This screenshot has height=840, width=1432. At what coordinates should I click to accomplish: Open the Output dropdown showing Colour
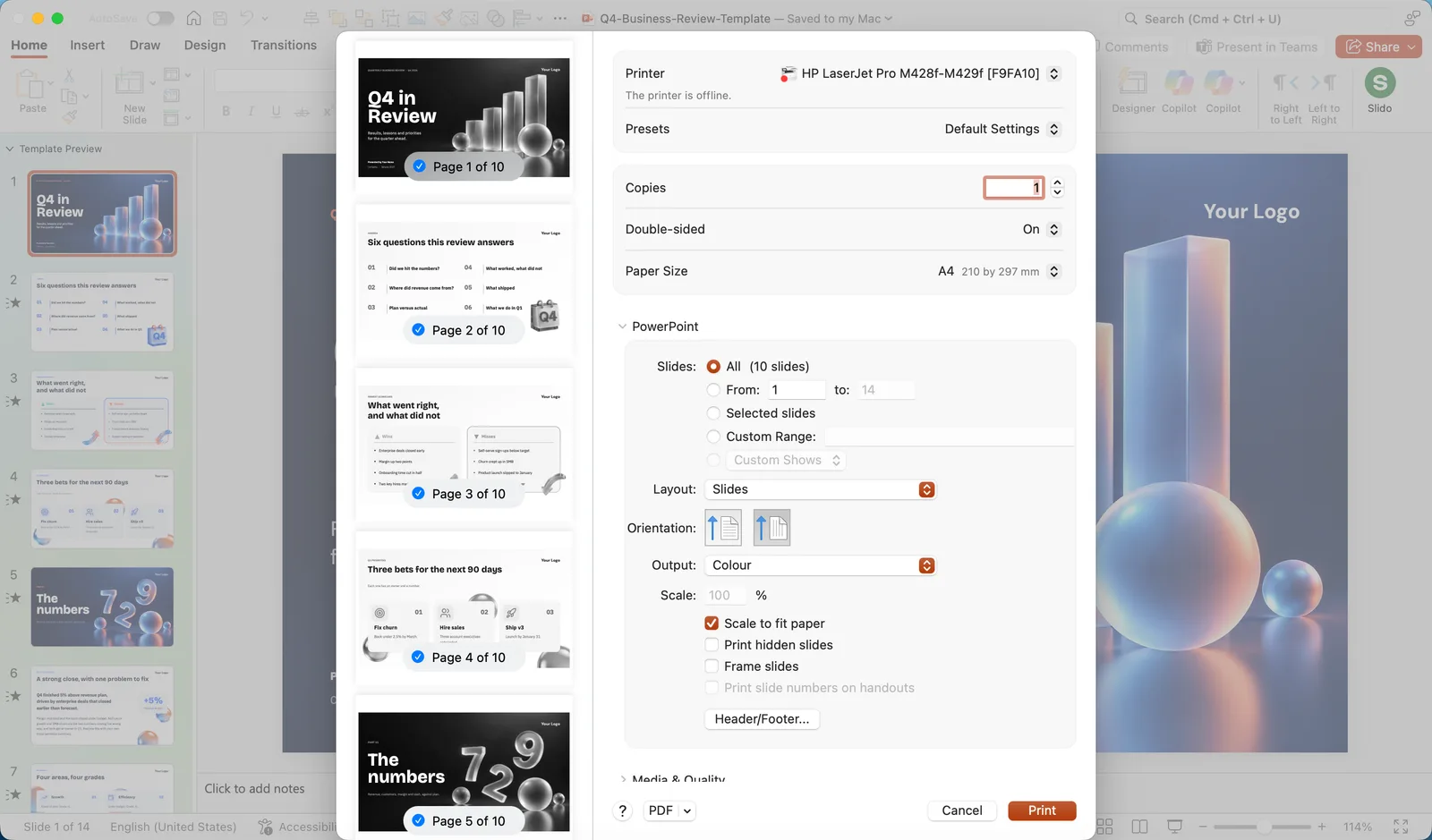[820, 565]
